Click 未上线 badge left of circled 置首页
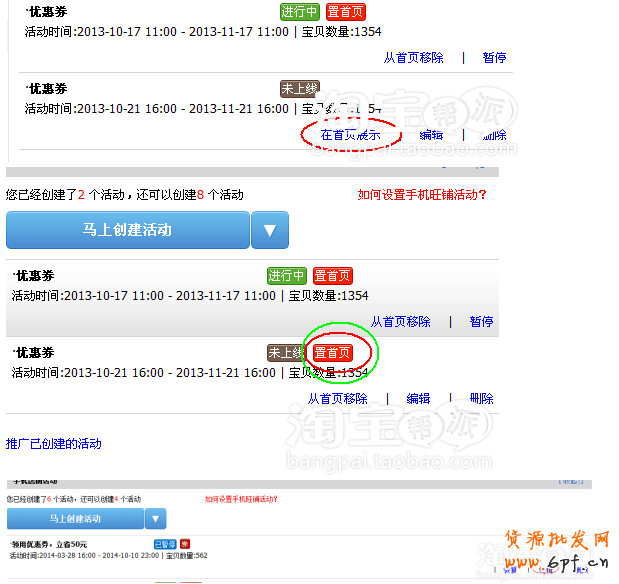Image resolution: width=619 pixels, height=584 pixels. coord(285,353)
